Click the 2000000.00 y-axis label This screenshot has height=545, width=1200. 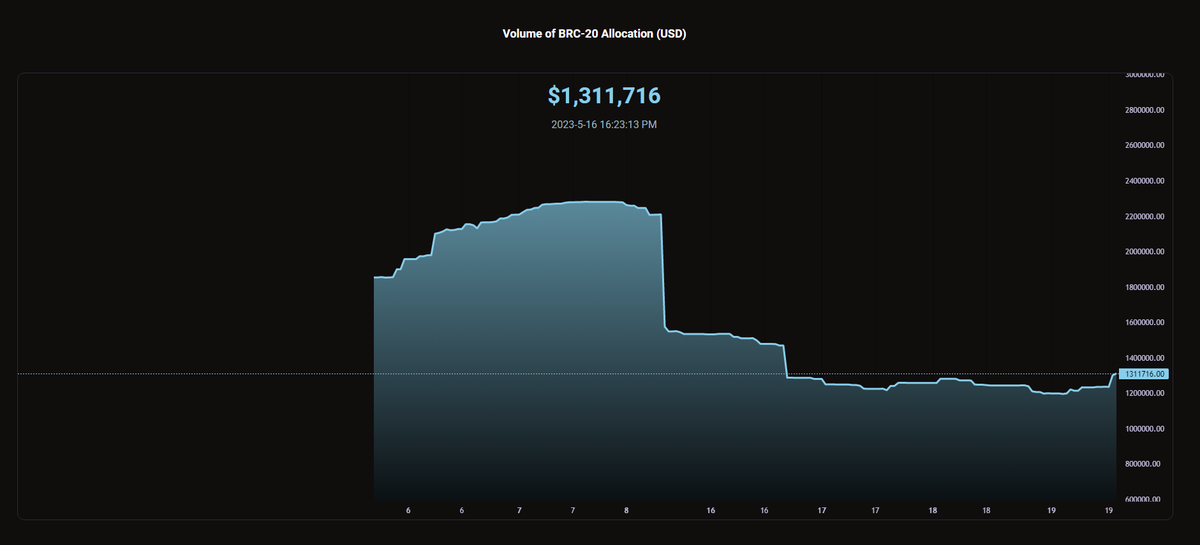pos(1144,252)
